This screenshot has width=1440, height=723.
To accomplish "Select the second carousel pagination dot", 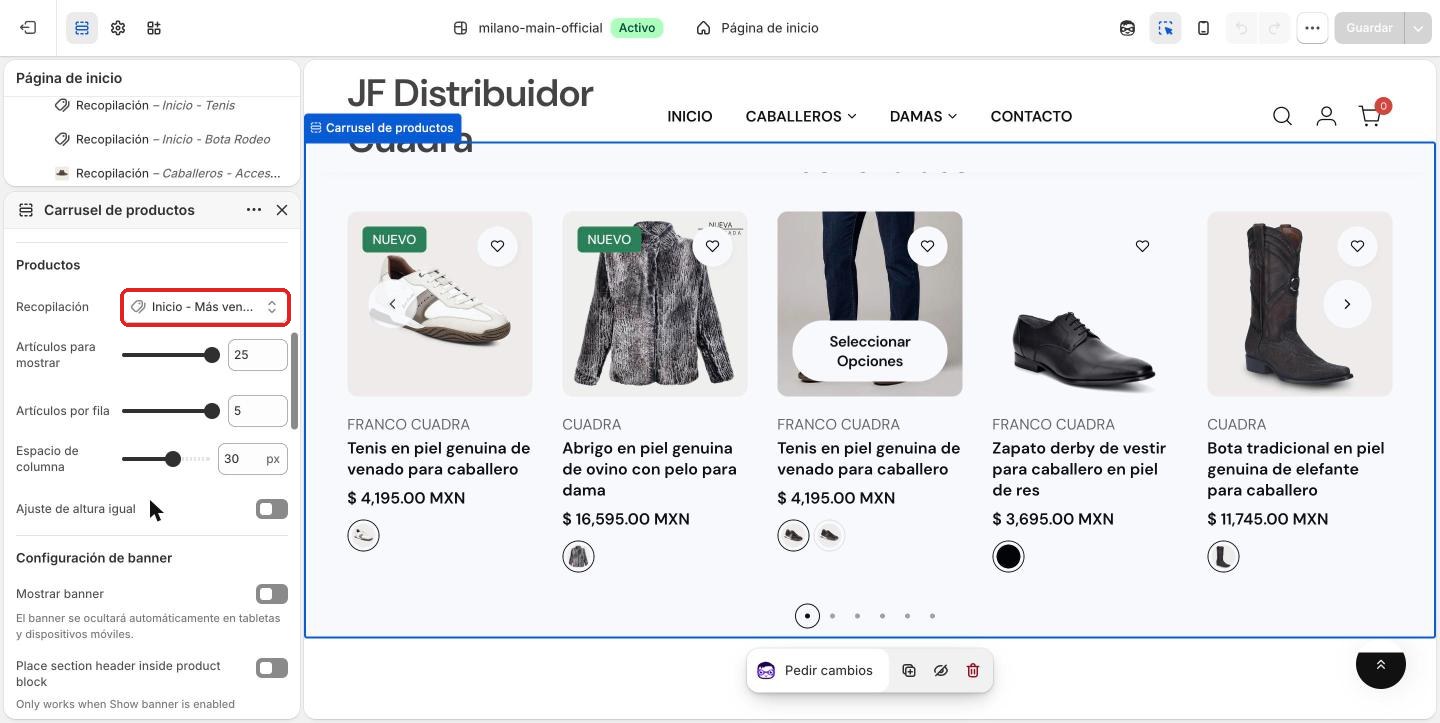I will (x=832, y=616).
